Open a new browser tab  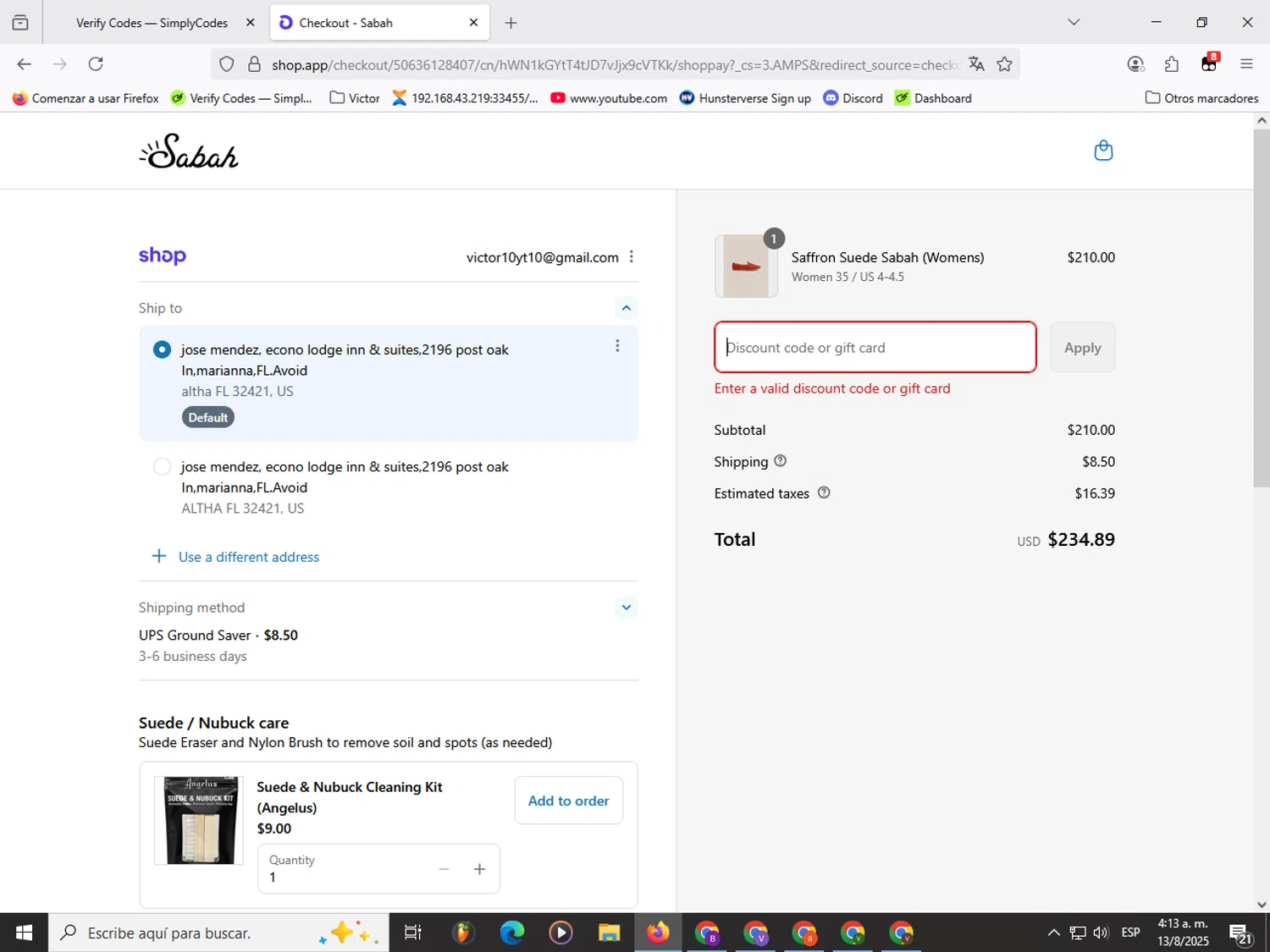click(x=511, y=23)
